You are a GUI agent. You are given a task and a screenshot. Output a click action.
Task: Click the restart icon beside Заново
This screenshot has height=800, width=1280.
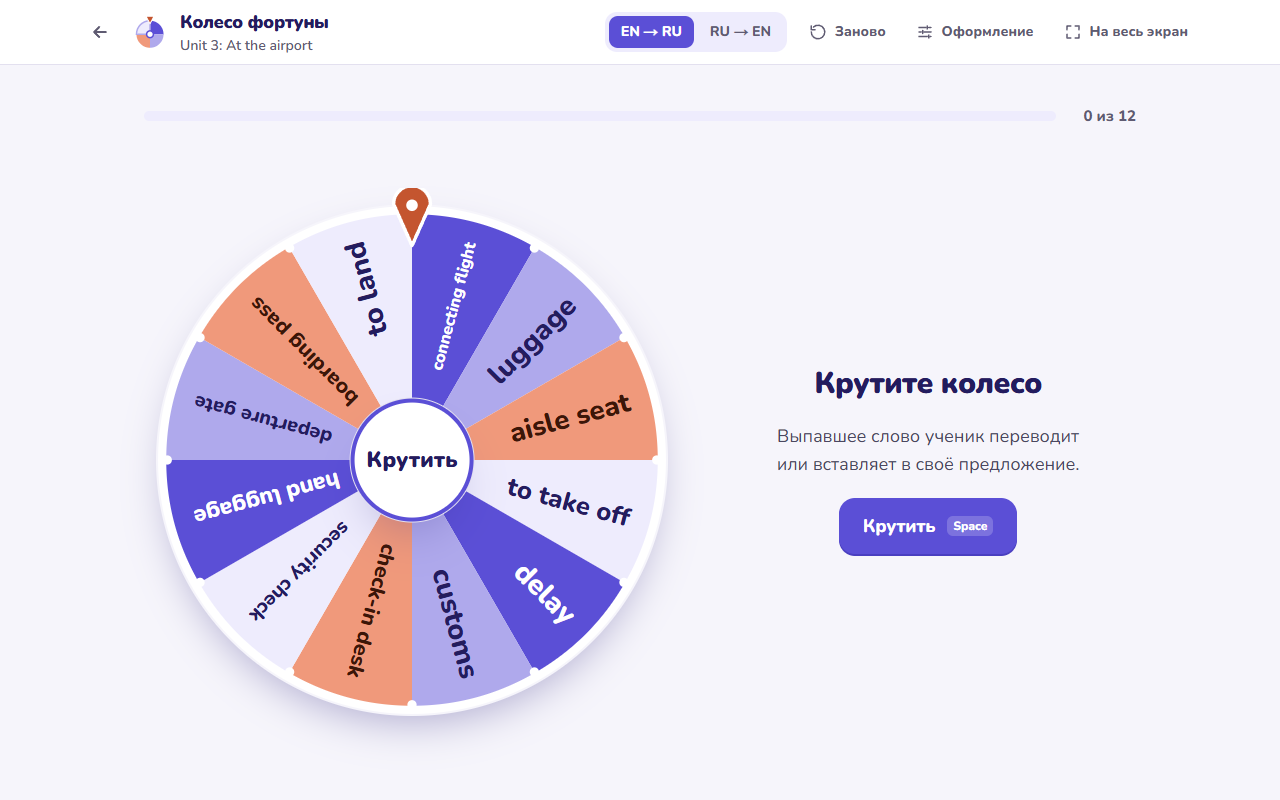pyautogui.click(x=818, y=32)
